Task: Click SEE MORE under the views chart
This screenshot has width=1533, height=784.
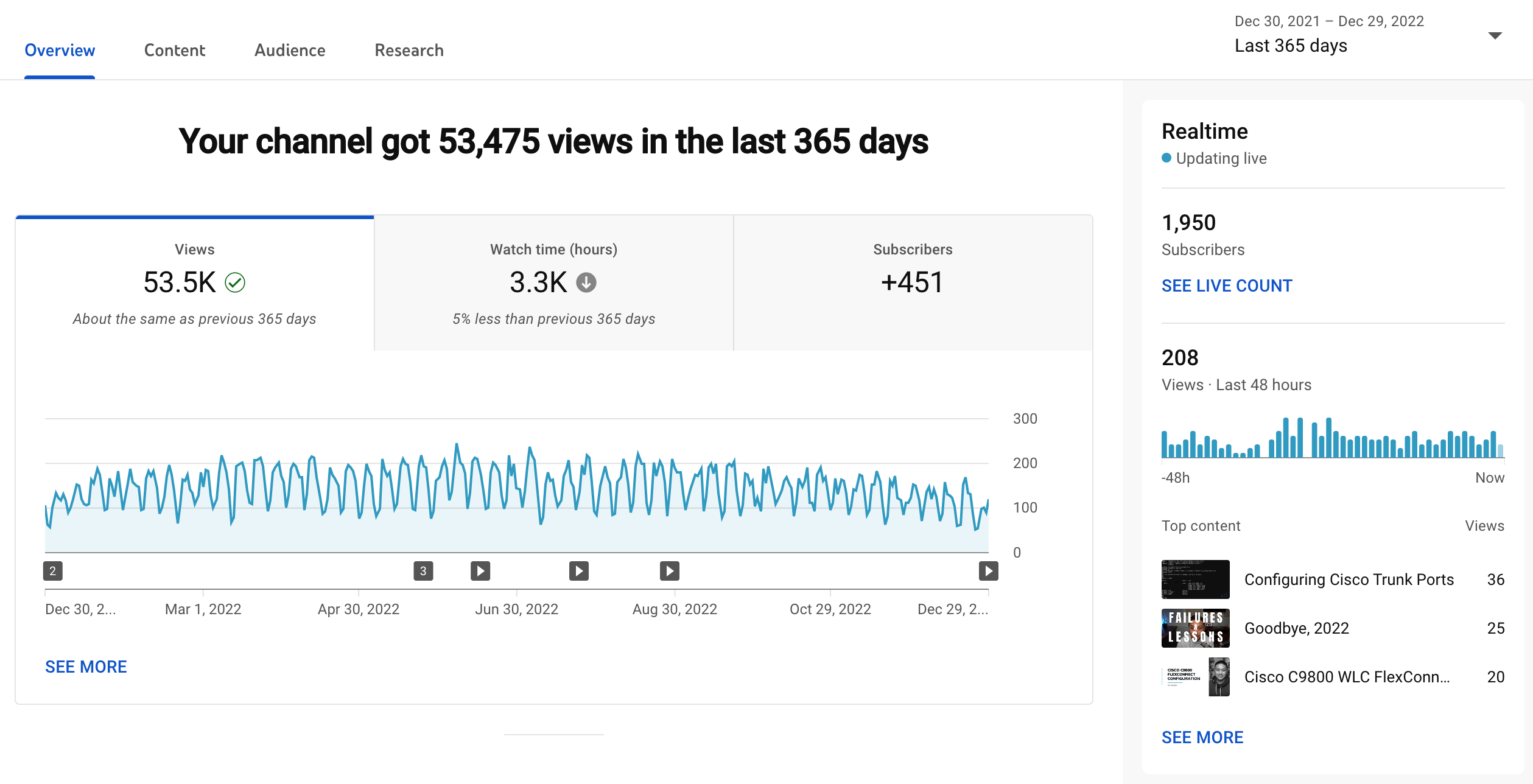Action: (x=86, y=667)
